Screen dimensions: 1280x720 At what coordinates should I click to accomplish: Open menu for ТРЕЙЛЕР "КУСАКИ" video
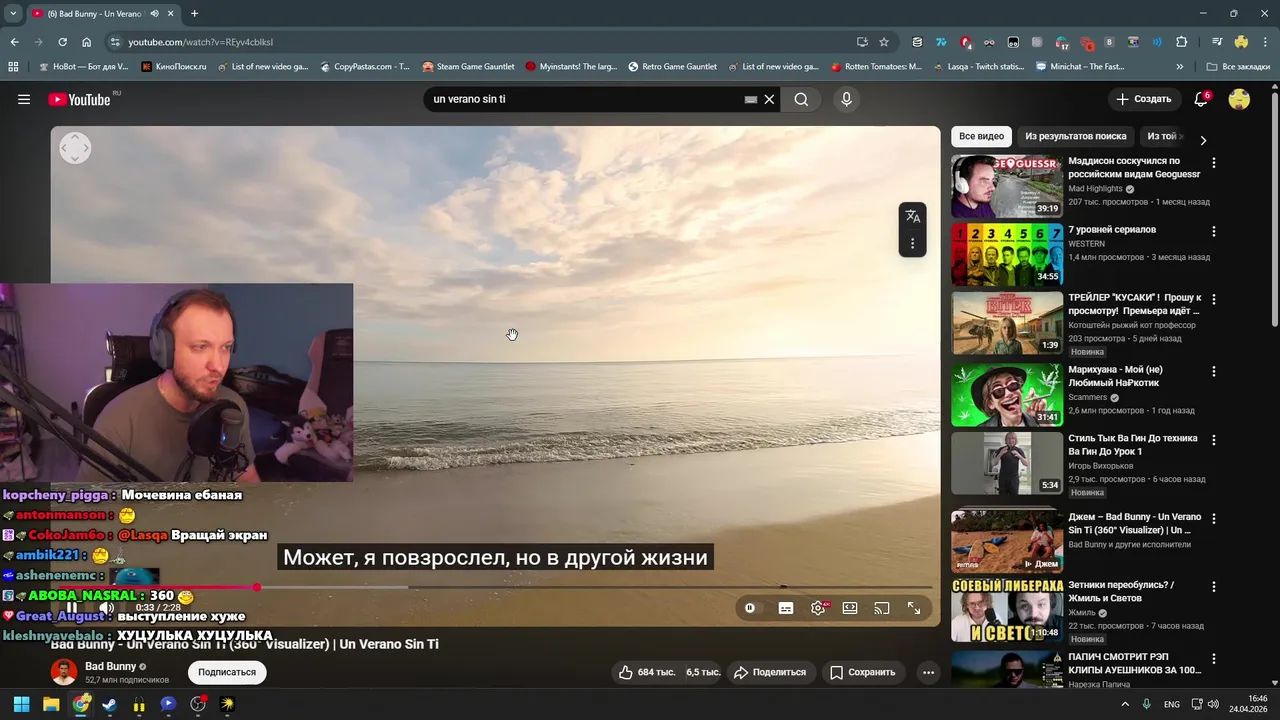1214,299
